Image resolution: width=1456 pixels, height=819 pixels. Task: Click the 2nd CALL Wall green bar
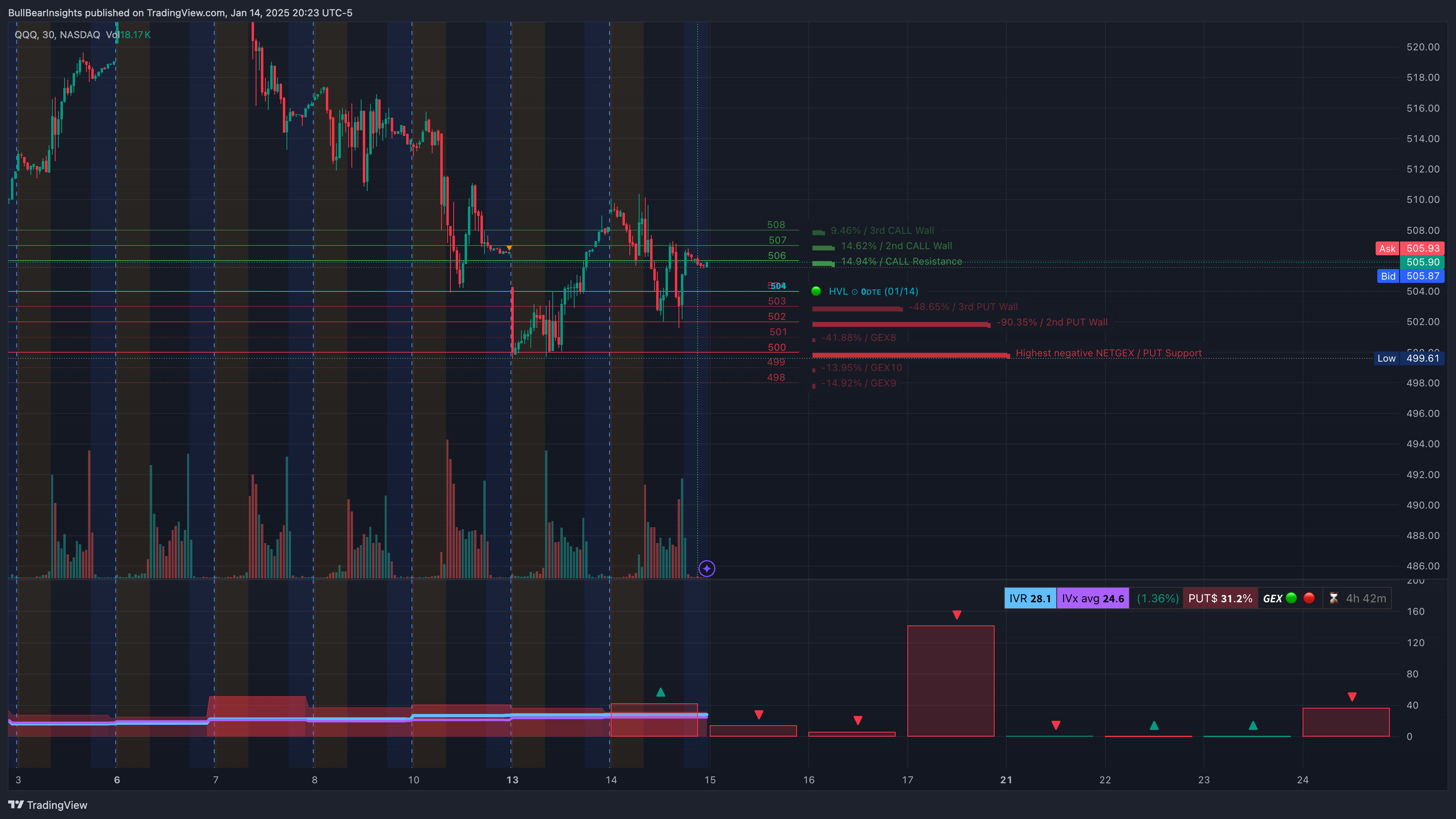click(823, 248)
